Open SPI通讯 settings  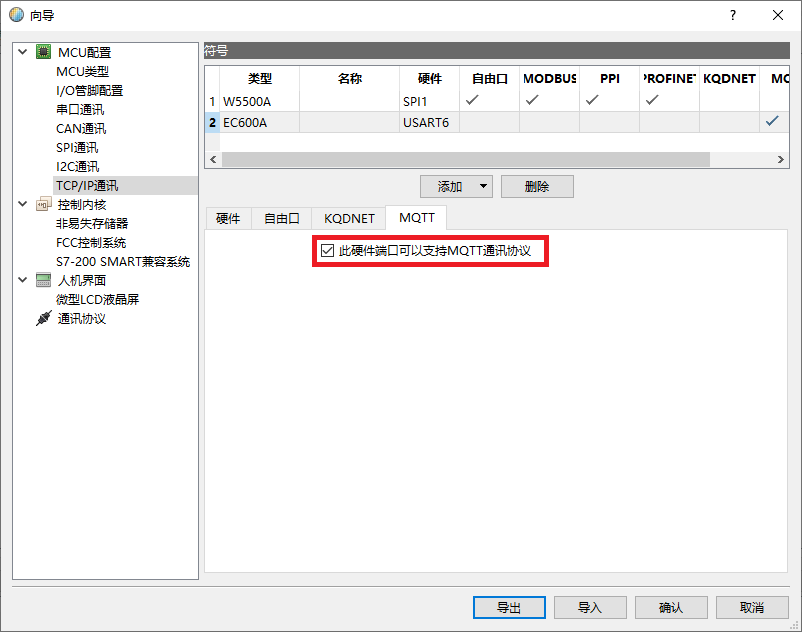click(x=77, y=147)
